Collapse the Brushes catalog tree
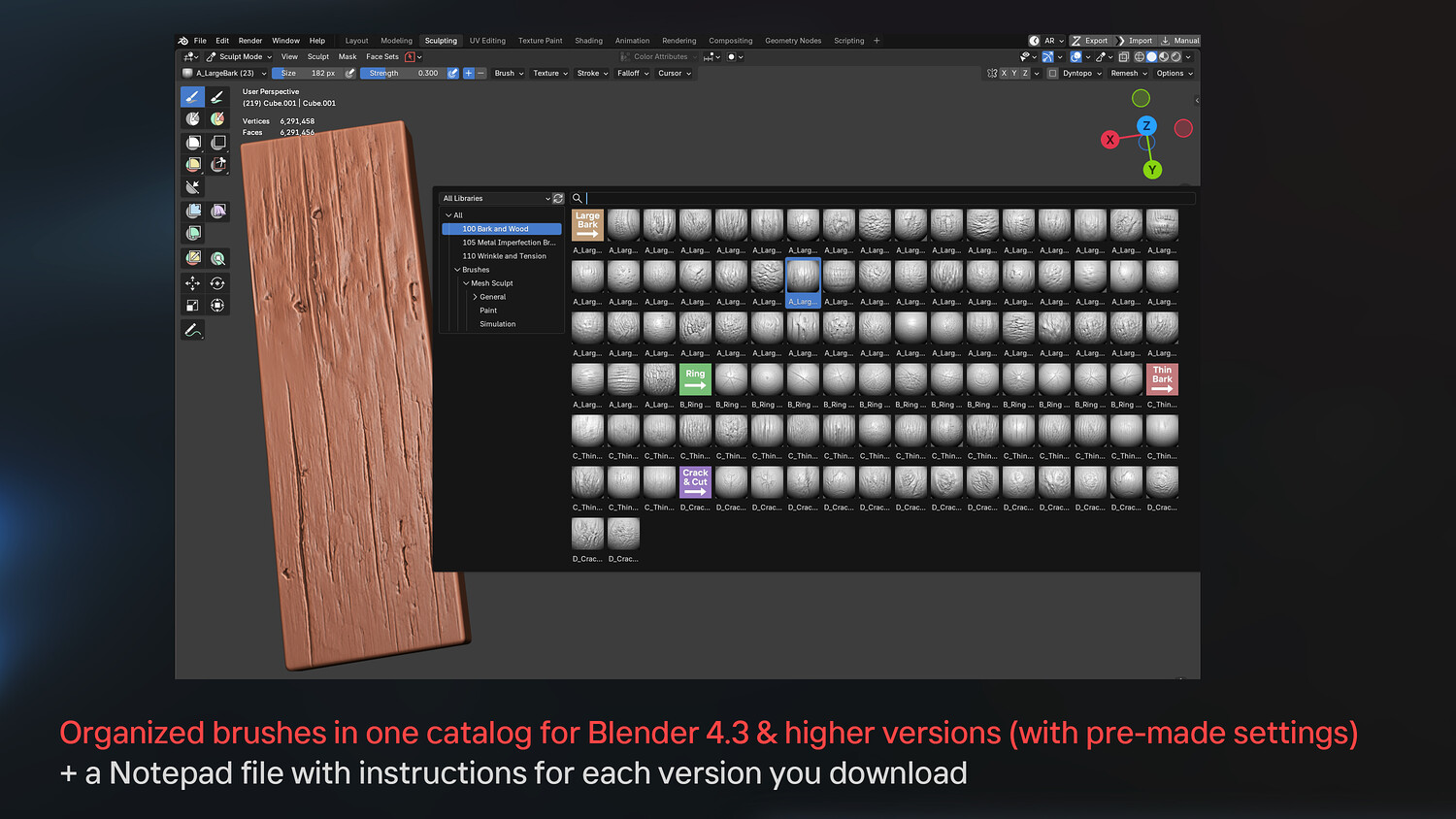This screenshot has width=1456, height=819. coord(457,270)
